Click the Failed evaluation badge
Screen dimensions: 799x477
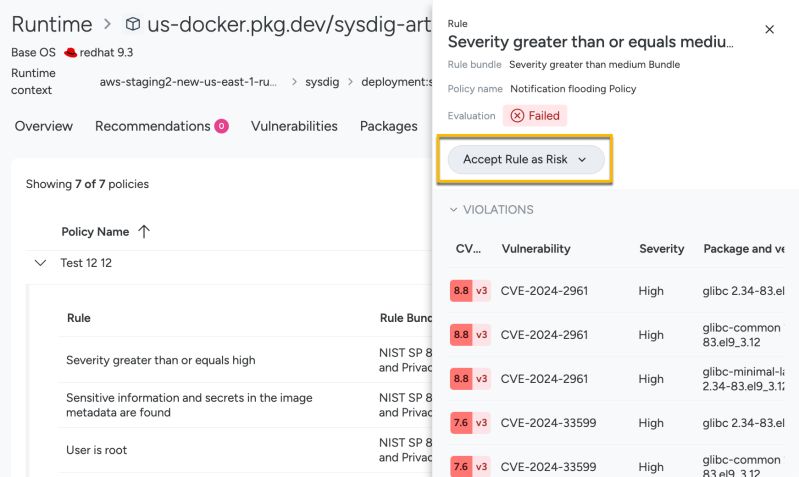[535, 116]
